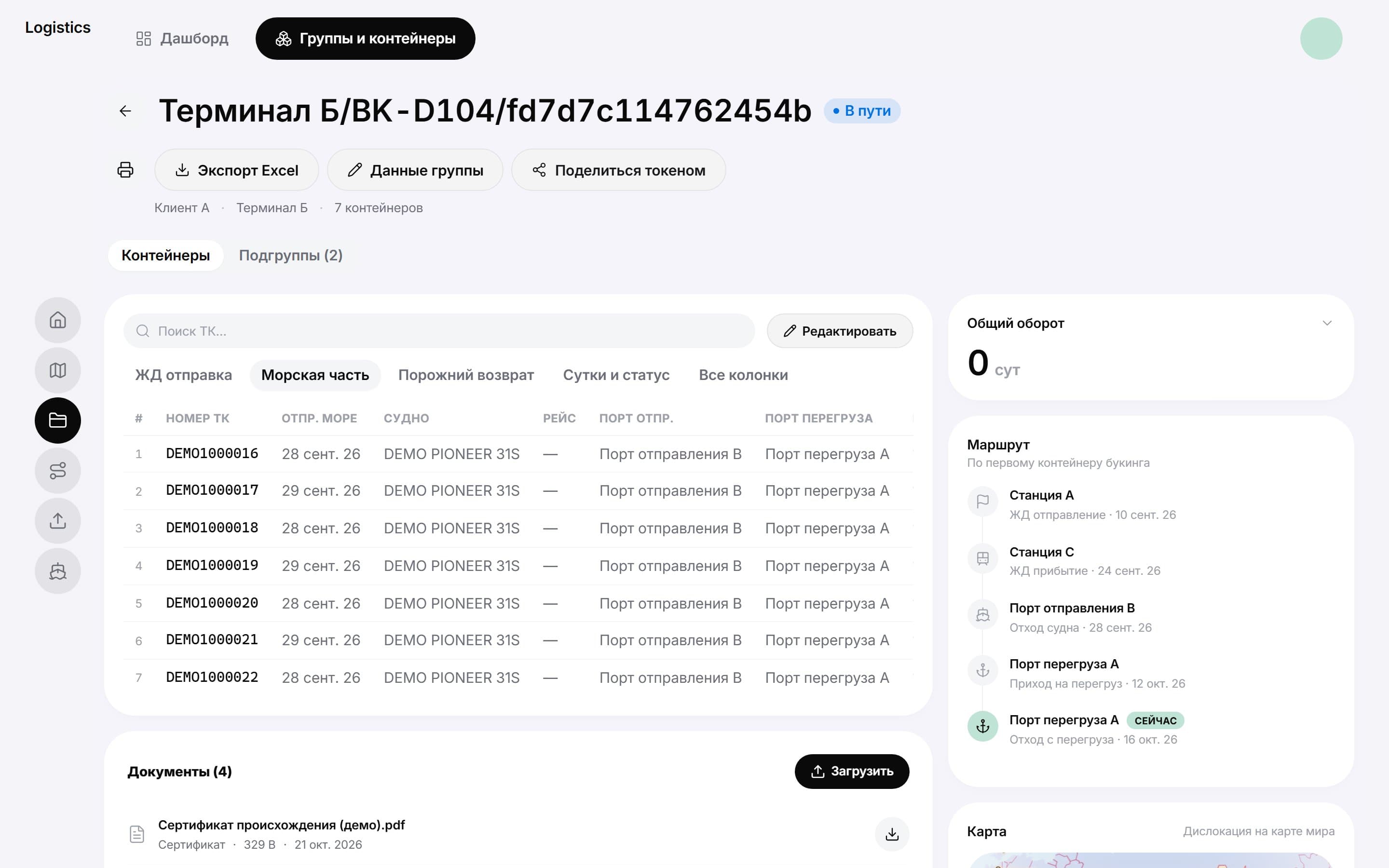Viewport: 1389px width, 868px height.
Task: Click the Загрузить documents button
Action: 852,772
